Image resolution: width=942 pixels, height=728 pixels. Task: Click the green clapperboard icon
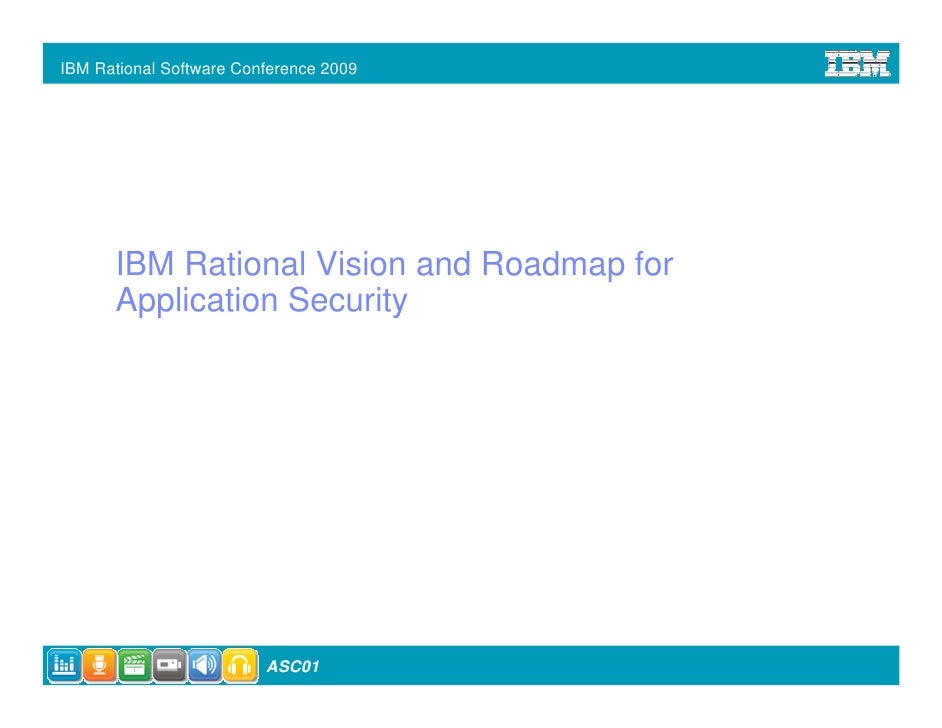tap(135, 665)
